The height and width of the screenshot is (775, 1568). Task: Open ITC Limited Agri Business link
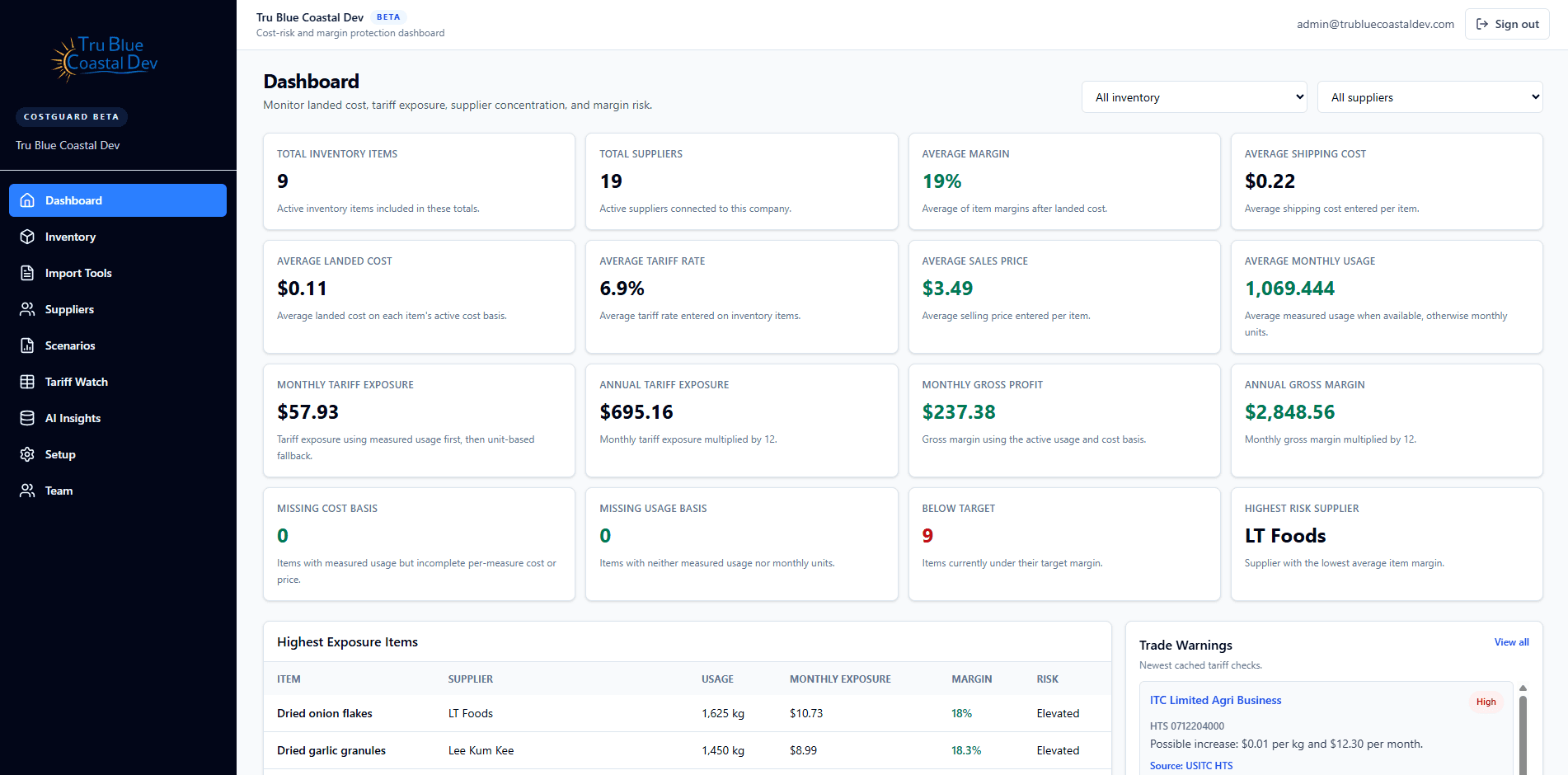(1215, 700)
